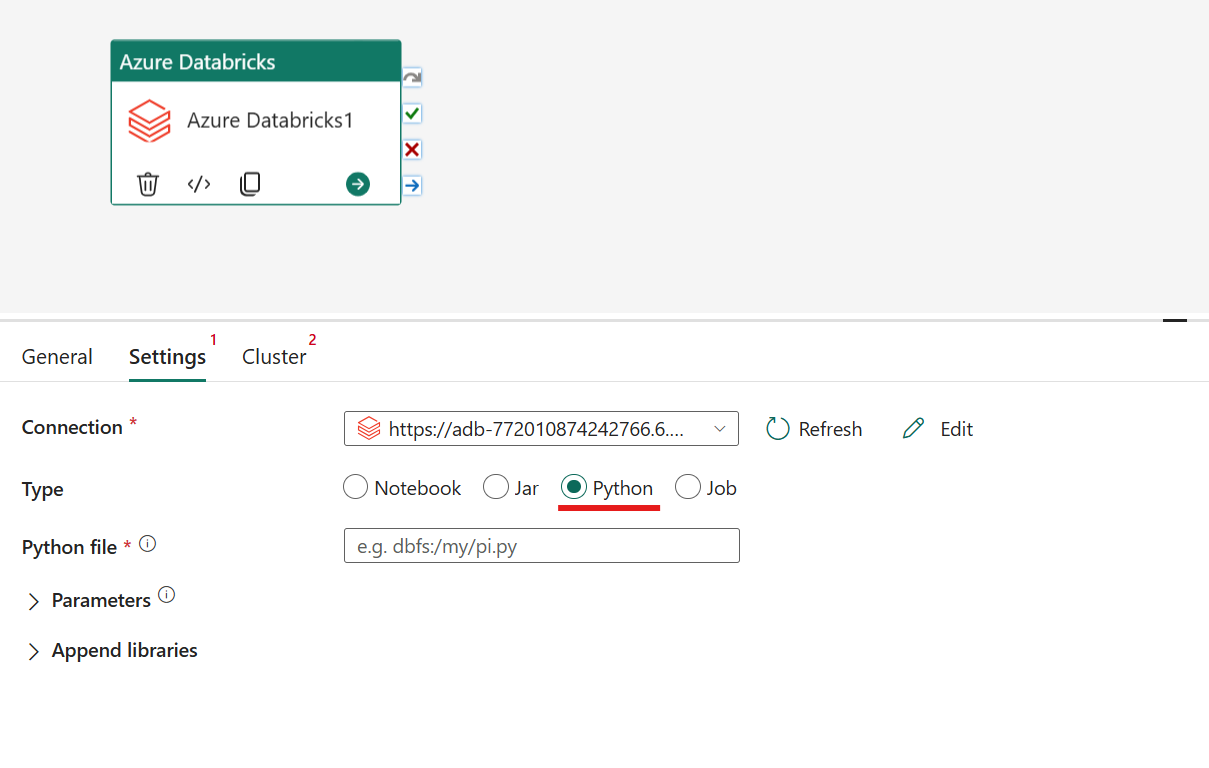1209x768 pixels.
Task: Select the Job activity type
Action: coord(687,487)
